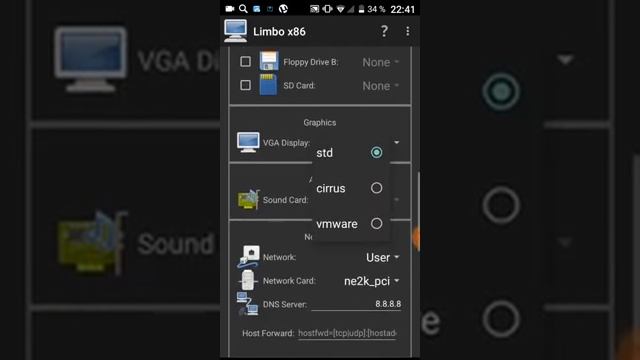Tap the vibrate mode icon in status bar

(327, 9)
